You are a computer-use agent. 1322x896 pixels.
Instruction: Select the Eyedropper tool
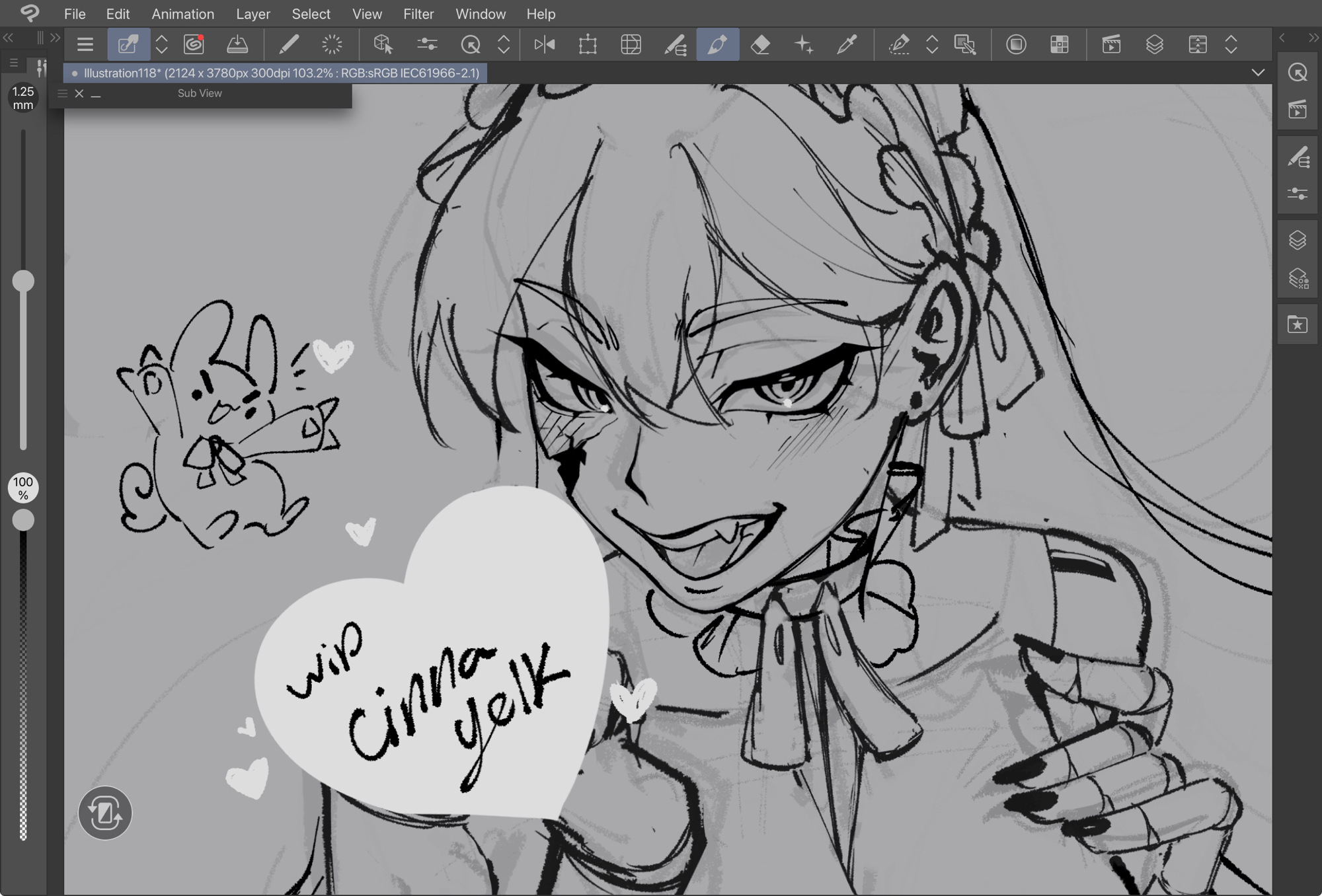(847, 45)
